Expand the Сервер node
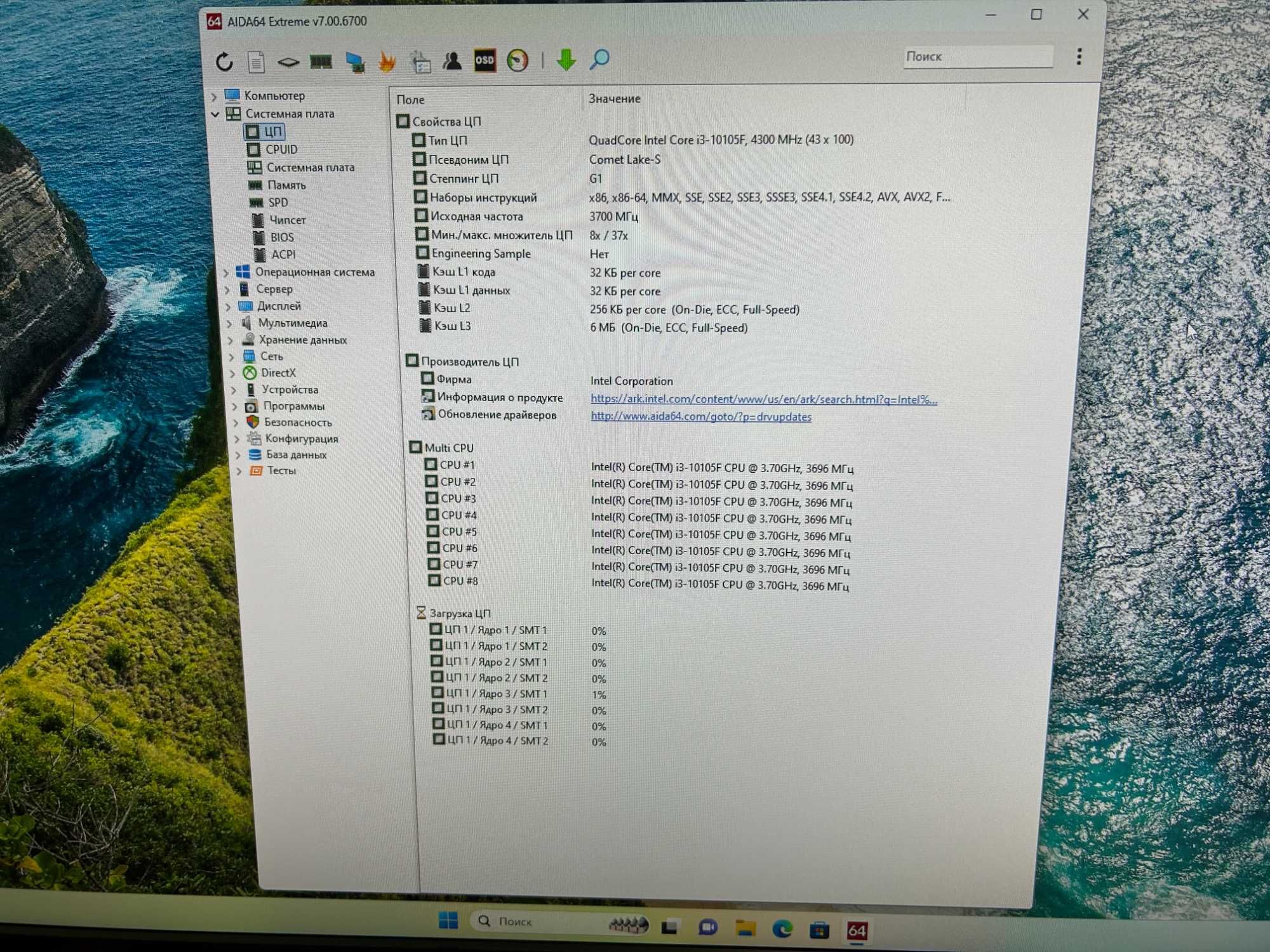 pyautogui.click(x=227, y=290)
